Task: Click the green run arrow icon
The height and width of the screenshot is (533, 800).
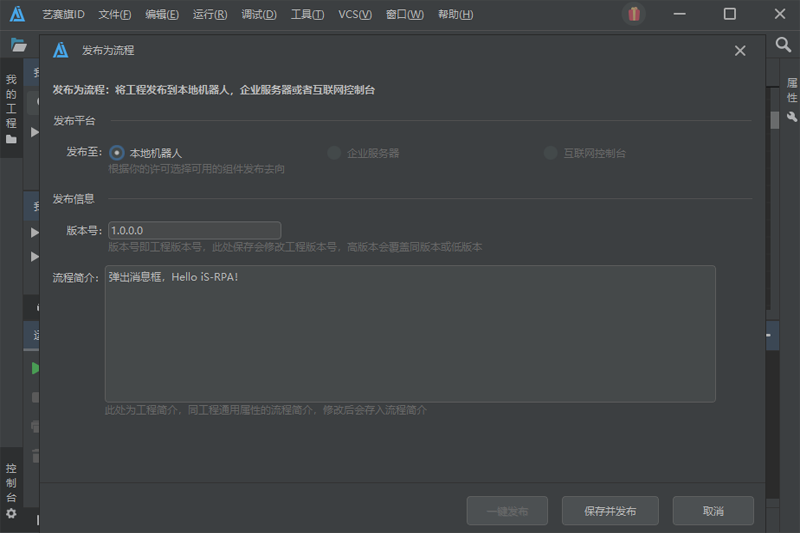Action: (35, 368)
